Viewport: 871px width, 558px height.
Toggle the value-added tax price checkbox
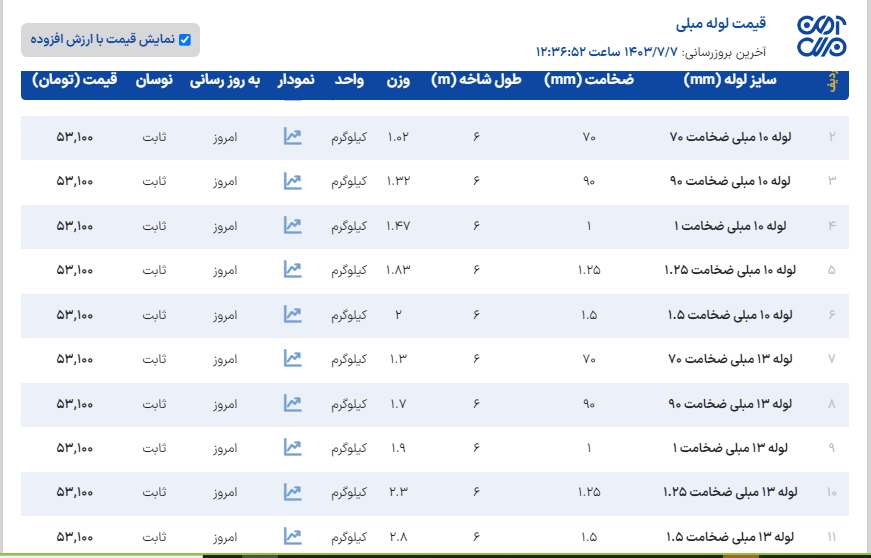click(184, 40)
